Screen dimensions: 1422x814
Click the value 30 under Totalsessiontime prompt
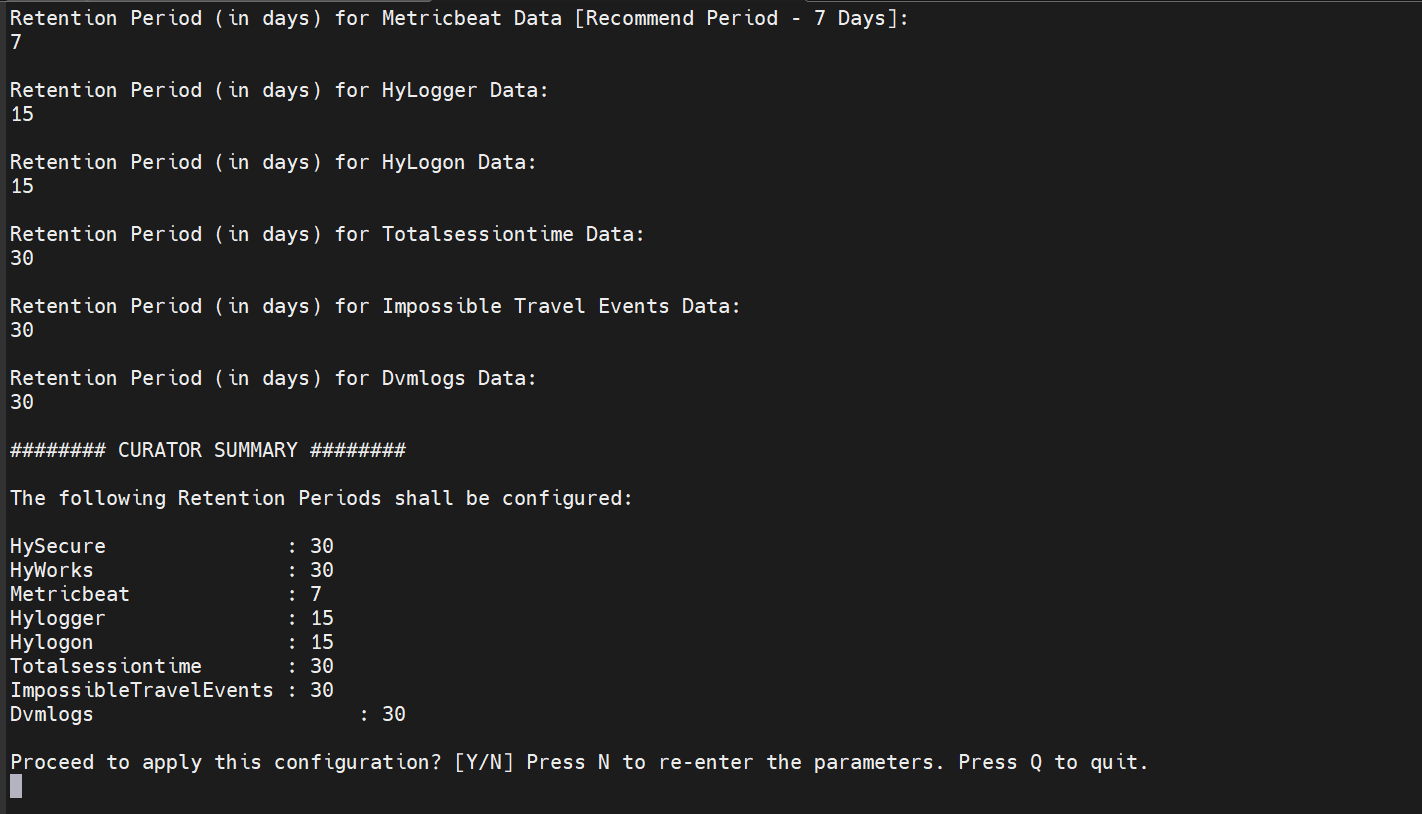(x=22, y=258)
